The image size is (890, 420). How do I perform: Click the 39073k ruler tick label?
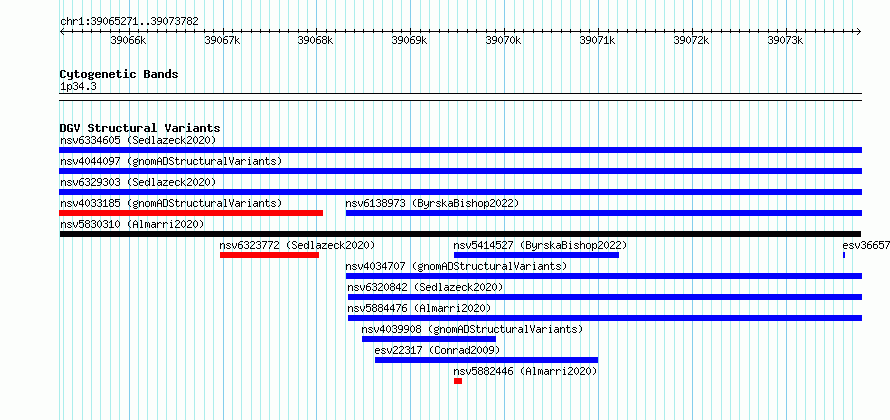pyautogui.click(x=786, y=41)
